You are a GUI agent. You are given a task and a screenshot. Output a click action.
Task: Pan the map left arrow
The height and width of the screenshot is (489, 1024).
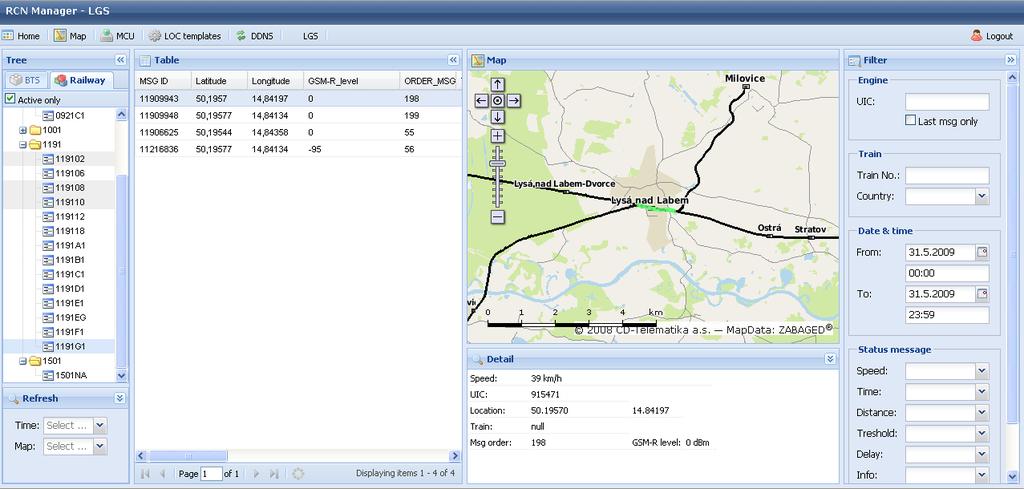pyautogui.click(x=481, y=101)
